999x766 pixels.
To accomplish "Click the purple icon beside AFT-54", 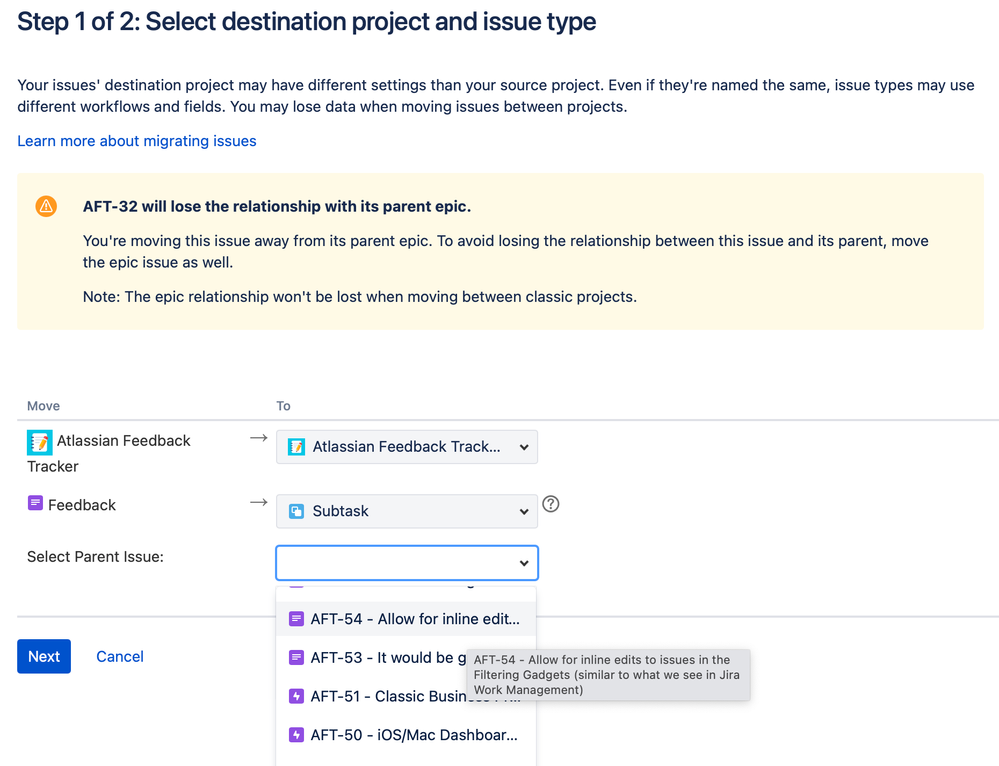I will tap(296, 619).
